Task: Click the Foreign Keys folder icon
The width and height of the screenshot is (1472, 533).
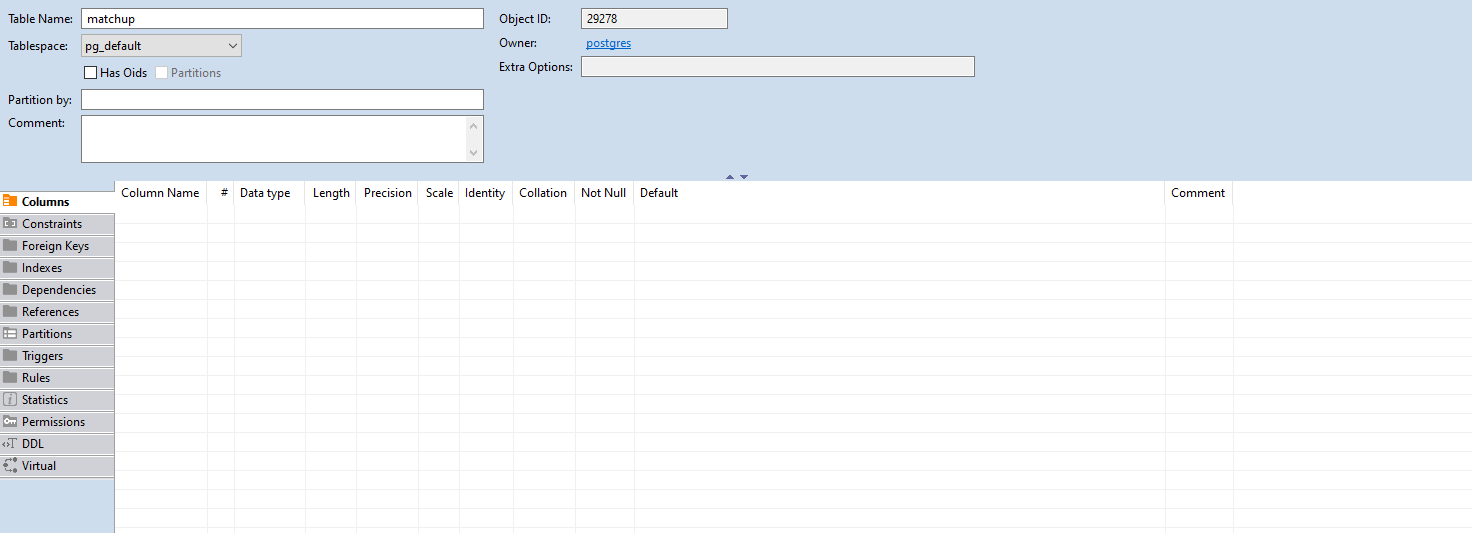Action: click(x=10, y=245)
